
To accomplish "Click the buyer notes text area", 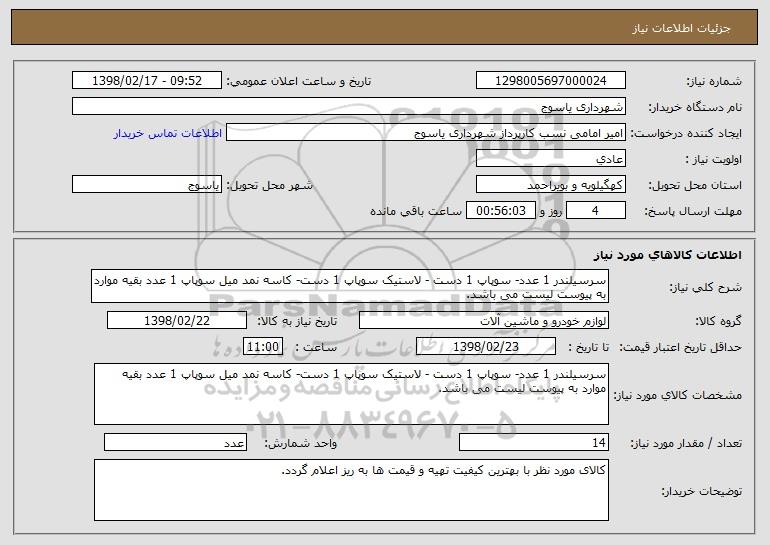I will pos(351,490).
